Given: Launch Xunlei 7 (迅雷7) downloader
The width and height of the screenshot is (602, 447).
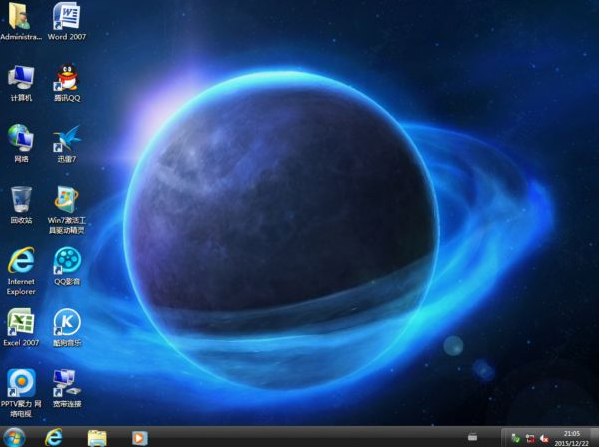Looking at the screenshot, I should [x=67, y=138].
